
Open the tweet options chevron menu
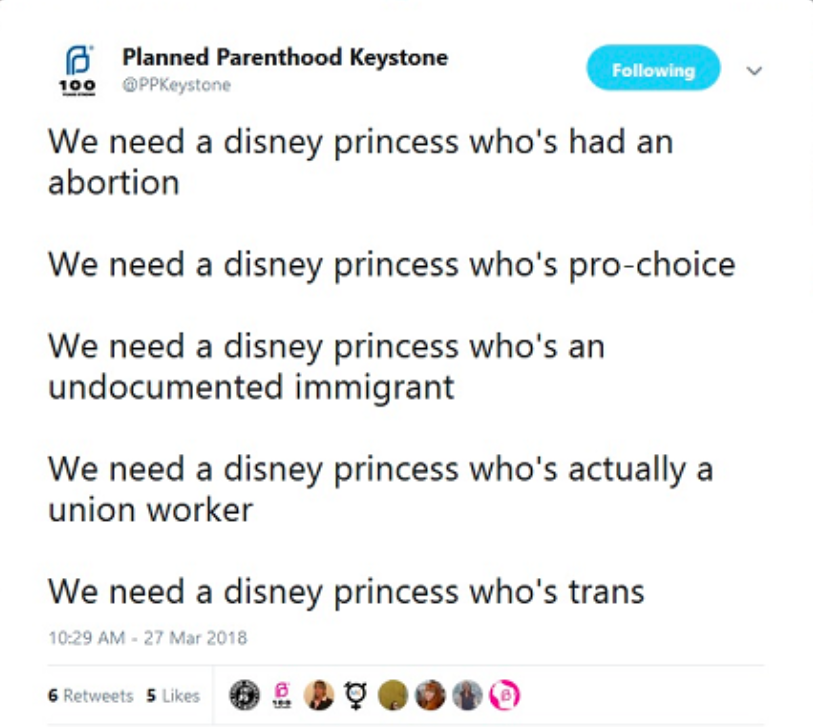coord(755,71)
